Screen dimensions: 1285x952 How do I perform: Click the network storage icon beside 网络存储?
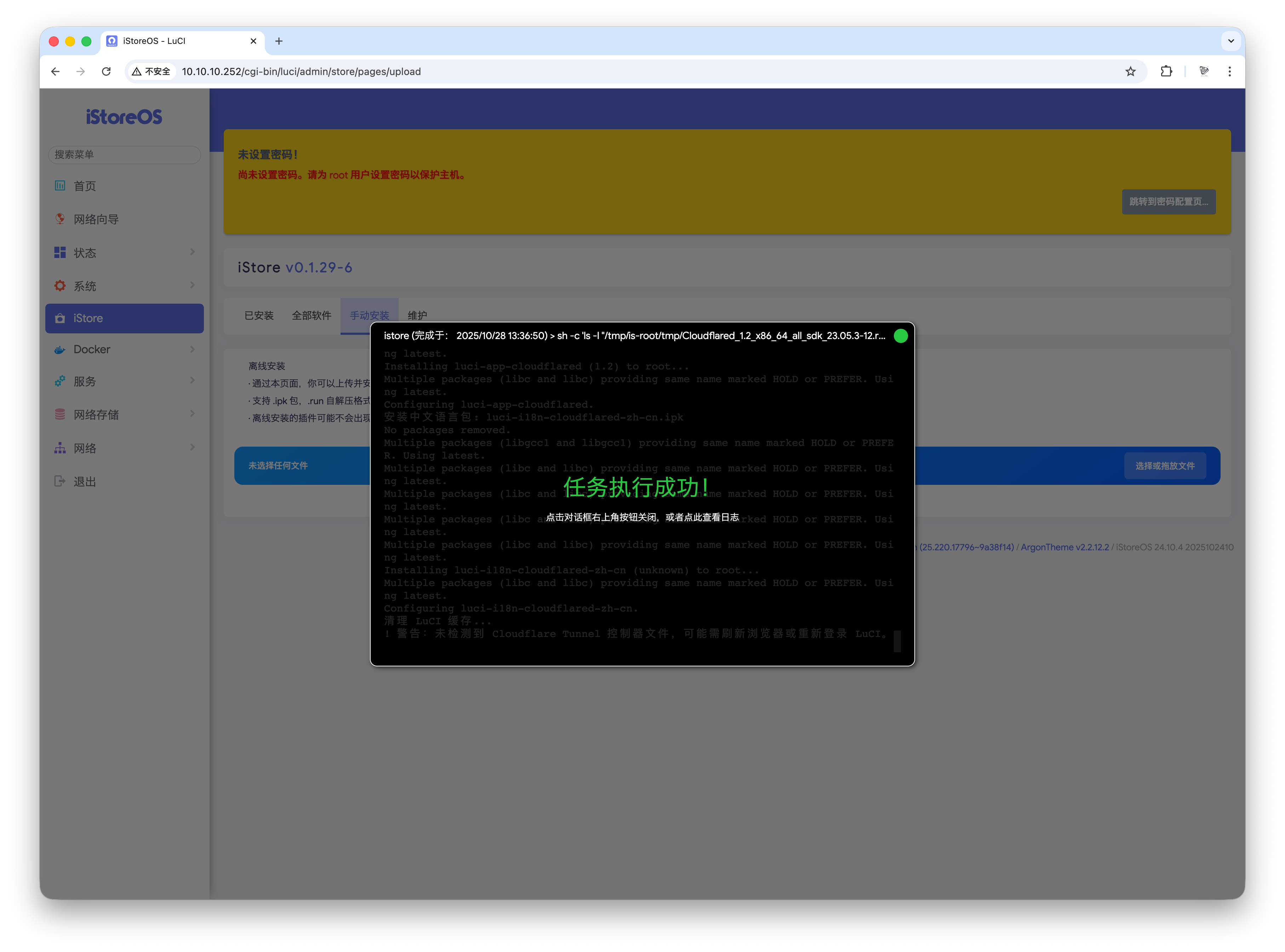pyautogui.click(x=60, y=414)
